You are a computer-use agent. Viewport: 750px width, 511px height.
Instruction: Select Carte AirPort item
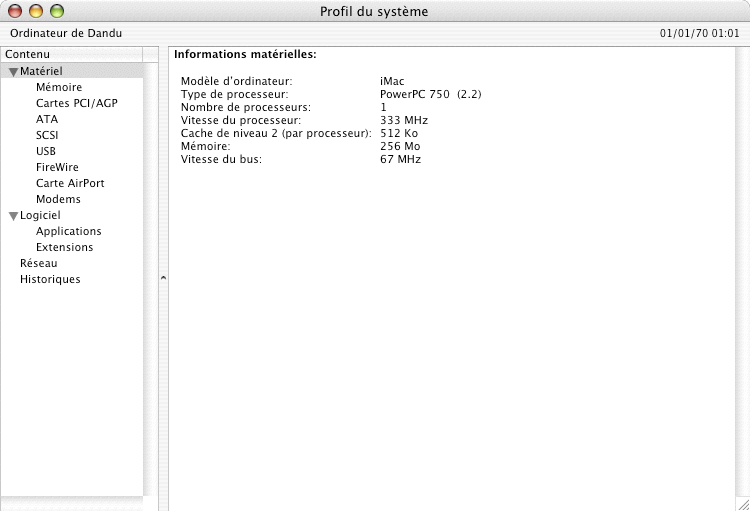pyautogui.click(x=70, y=183)
